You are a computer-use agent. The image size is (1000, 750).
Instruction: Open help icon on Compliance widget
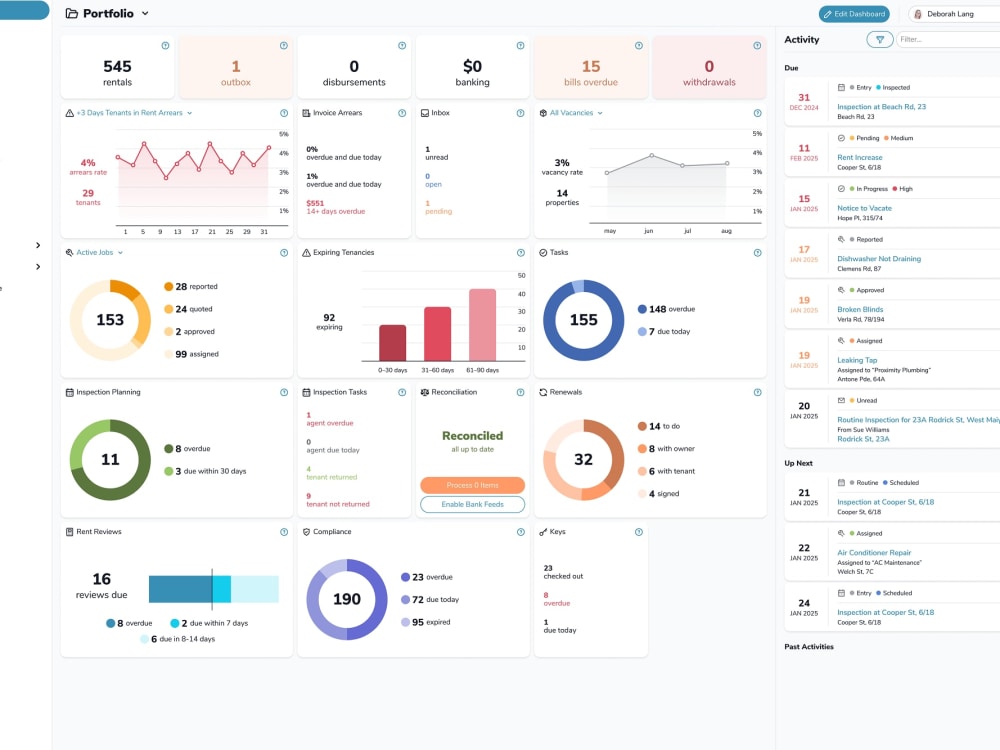[x=520, y=532]
